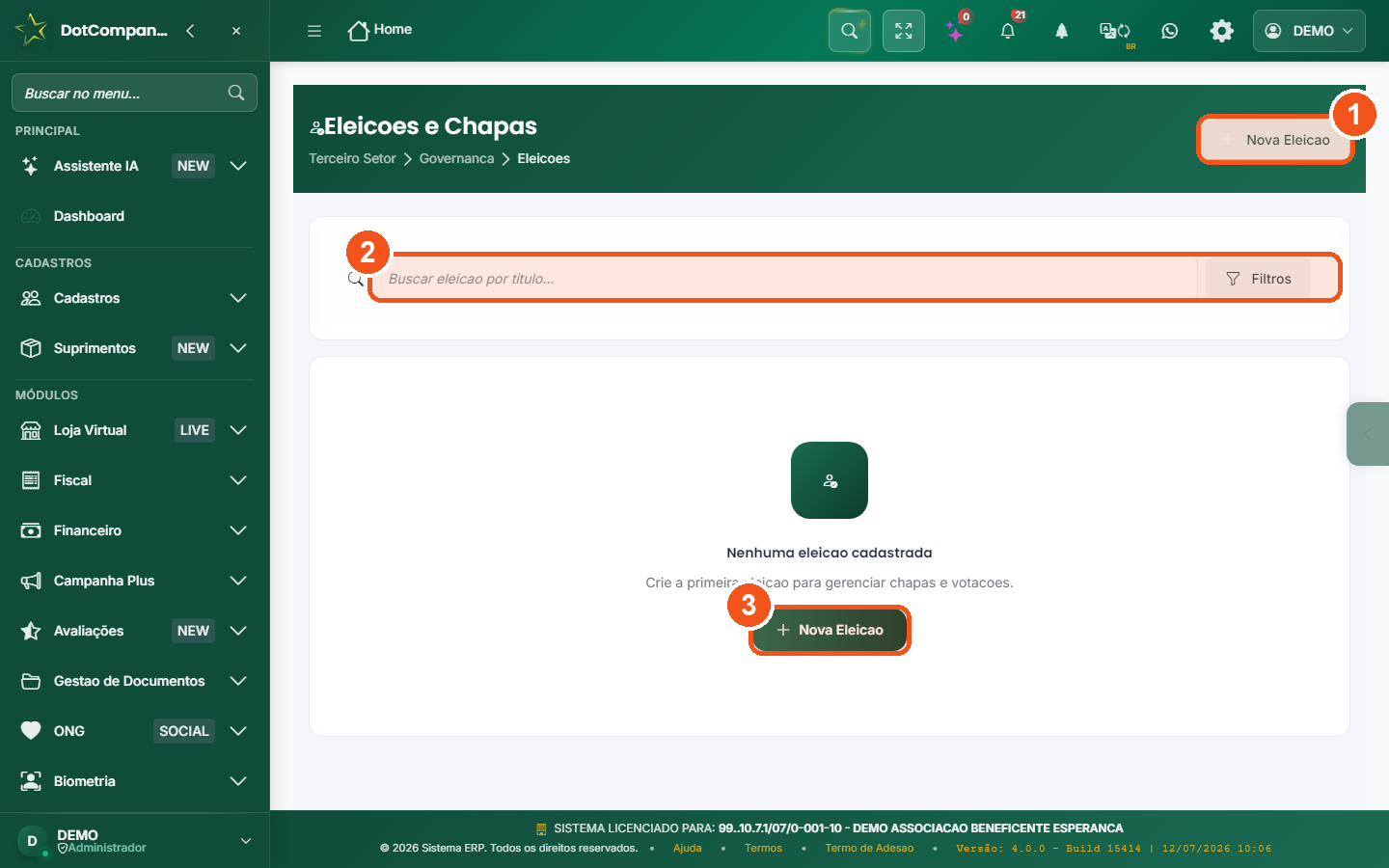Click the Biometria face-scan icon
The width and height of the screenshot is (1389, 868).
coord(31,781)
